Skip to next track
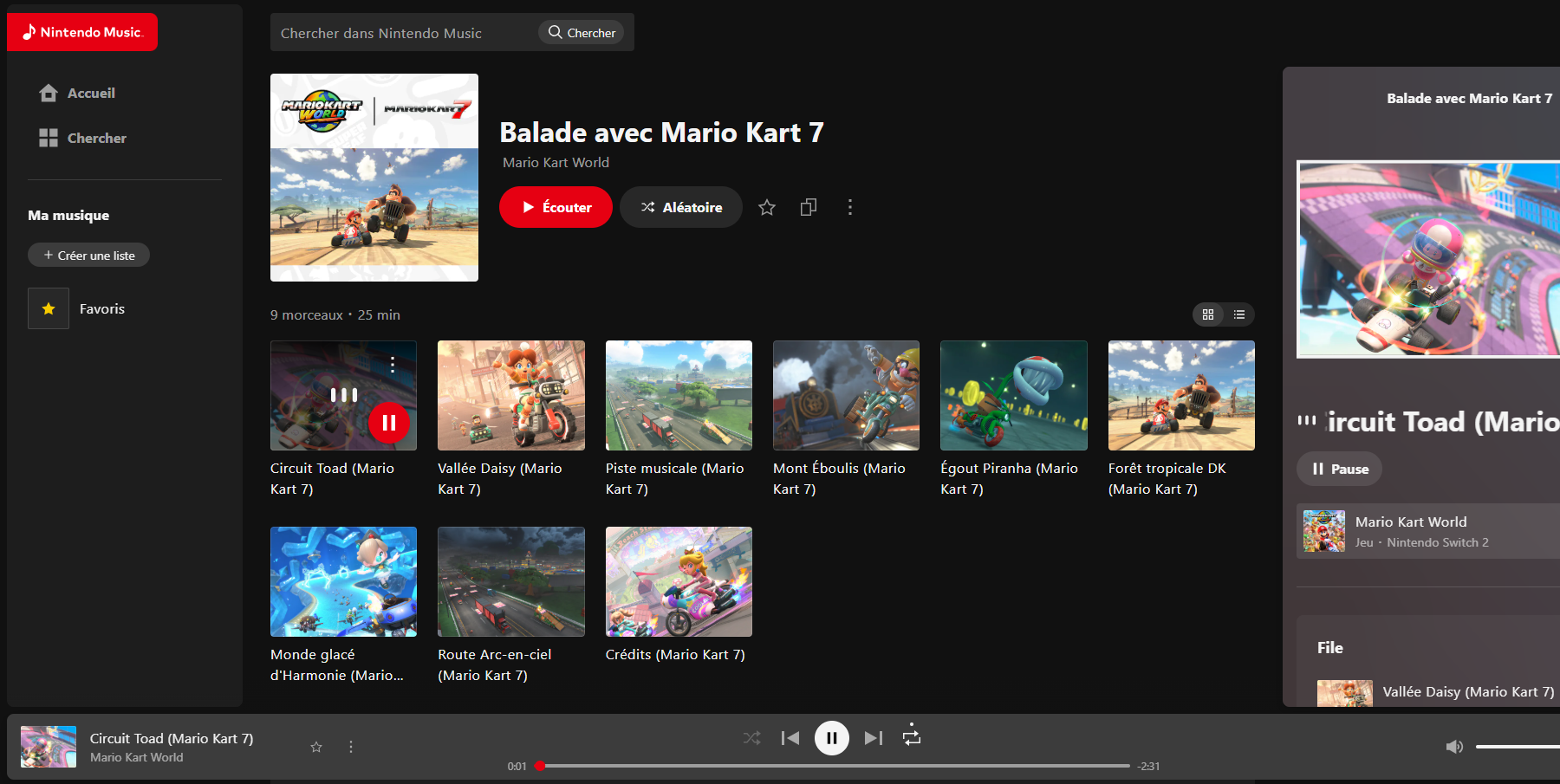This screenshot has width=1560, height=784. (874, 738)
